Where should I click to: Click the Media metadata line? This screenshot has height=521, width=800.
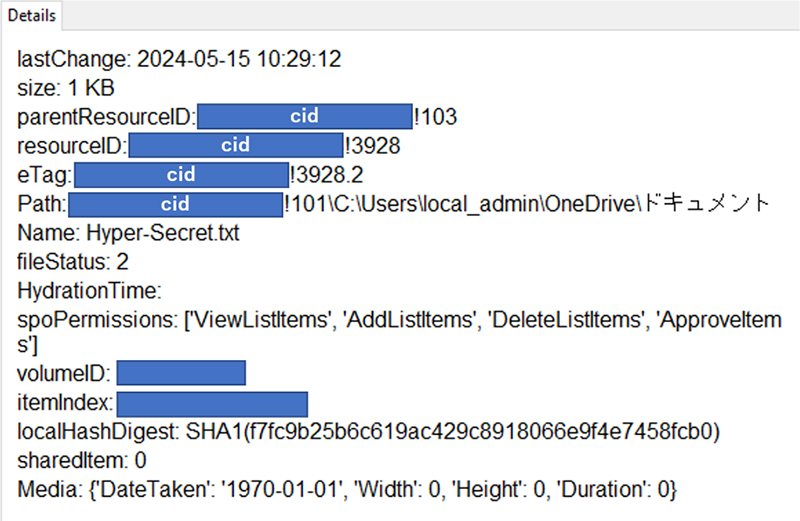[x=347, y=490]
